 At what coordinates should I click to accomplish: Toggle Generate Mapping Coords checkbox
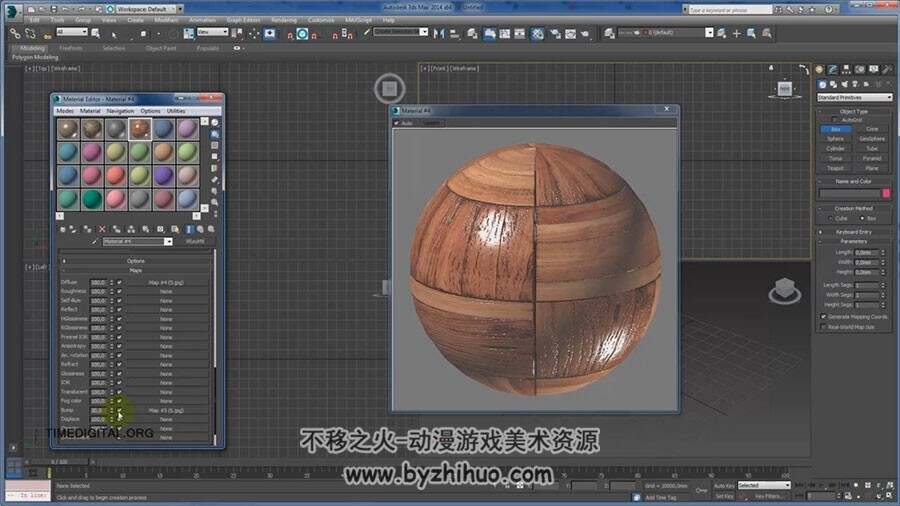coord(824,317)
